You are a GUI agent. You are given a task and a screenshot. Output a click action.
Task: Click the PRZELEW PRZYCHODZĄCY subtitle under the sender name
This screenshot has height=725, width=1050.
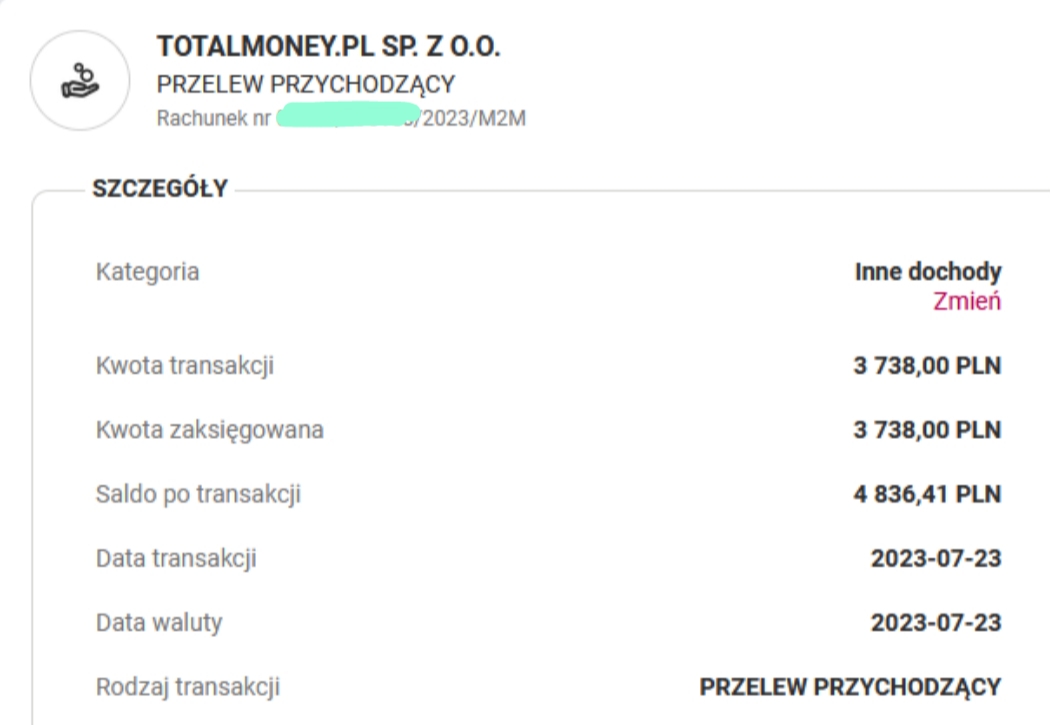(x=306, y=84)
